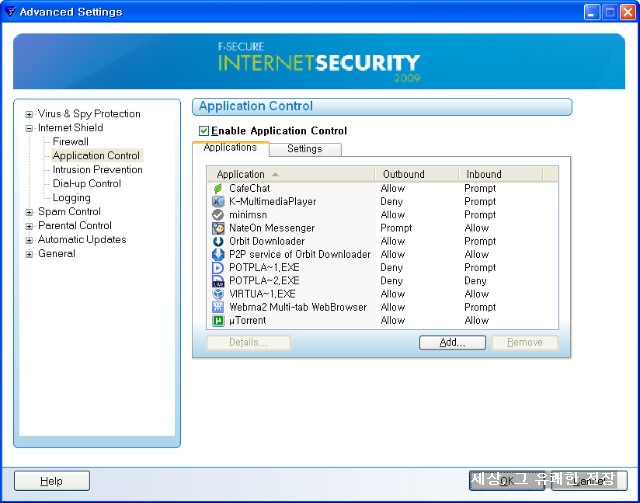
Task: Click the POTPLA~1.EXE icon
Action: tap(218, 268)
